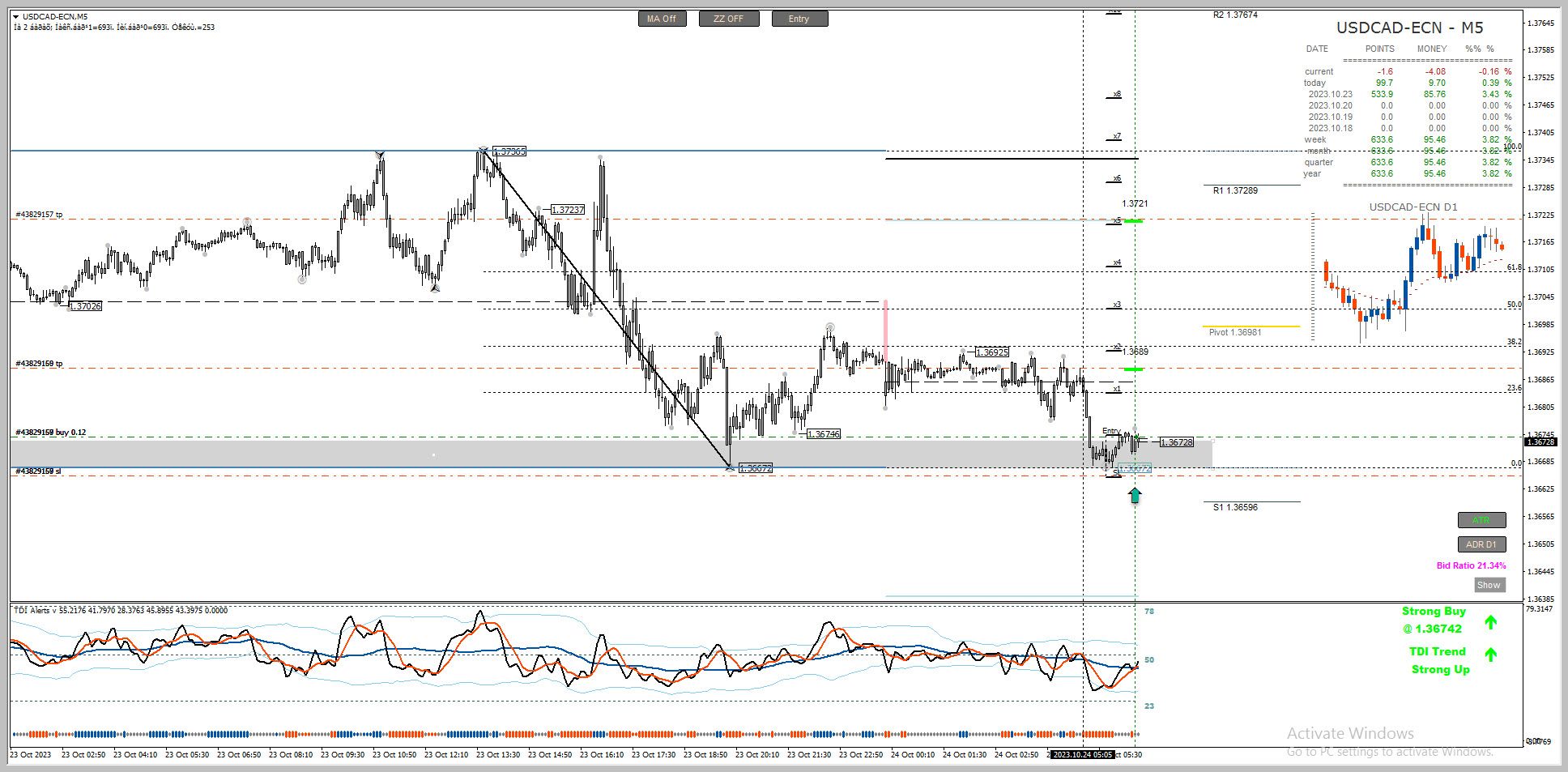Click the MONEY column header

(1432, 49)
